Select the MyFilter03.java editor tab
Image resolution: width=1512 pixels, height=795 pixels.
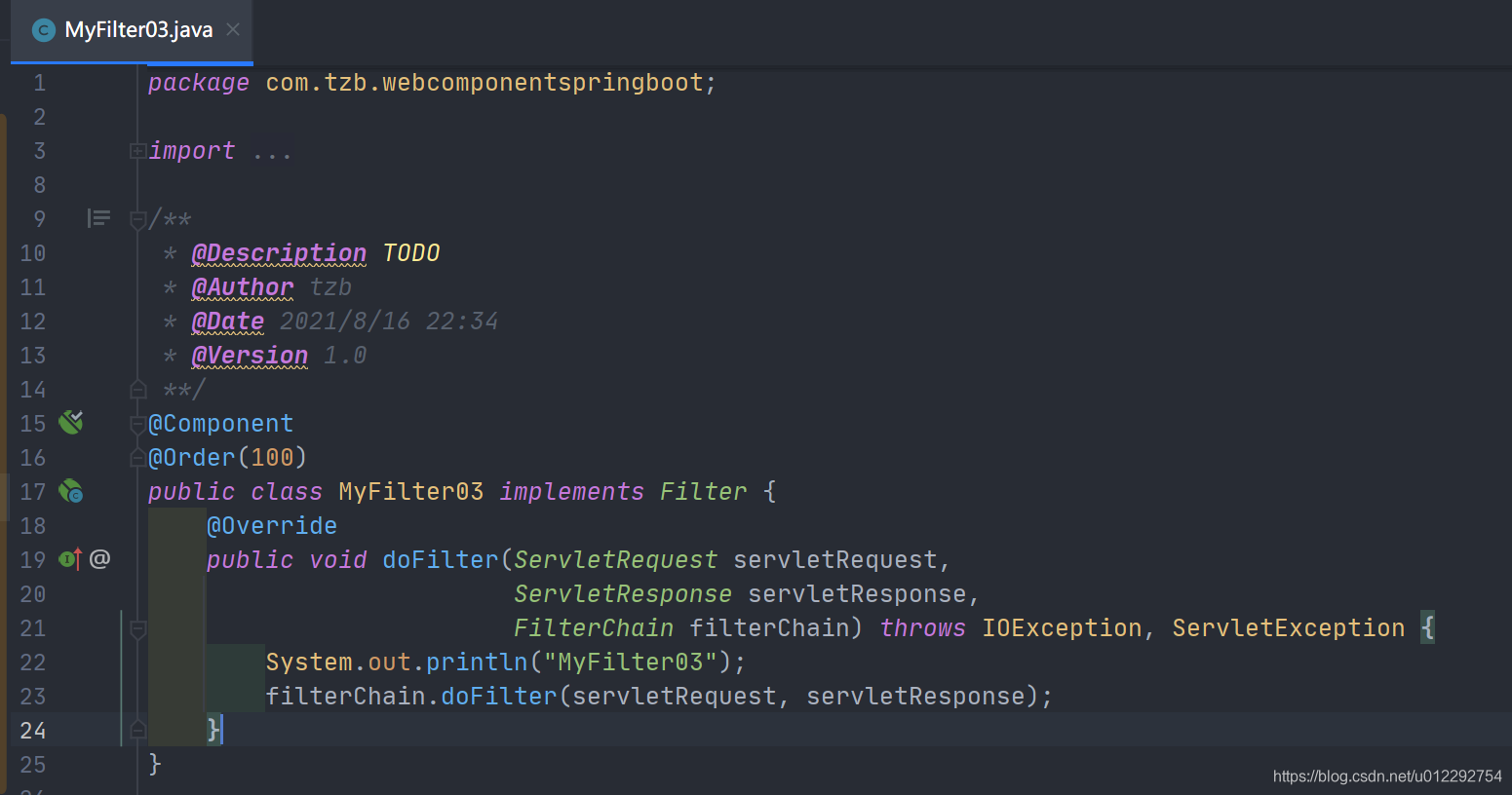click(x=132, y=30)
